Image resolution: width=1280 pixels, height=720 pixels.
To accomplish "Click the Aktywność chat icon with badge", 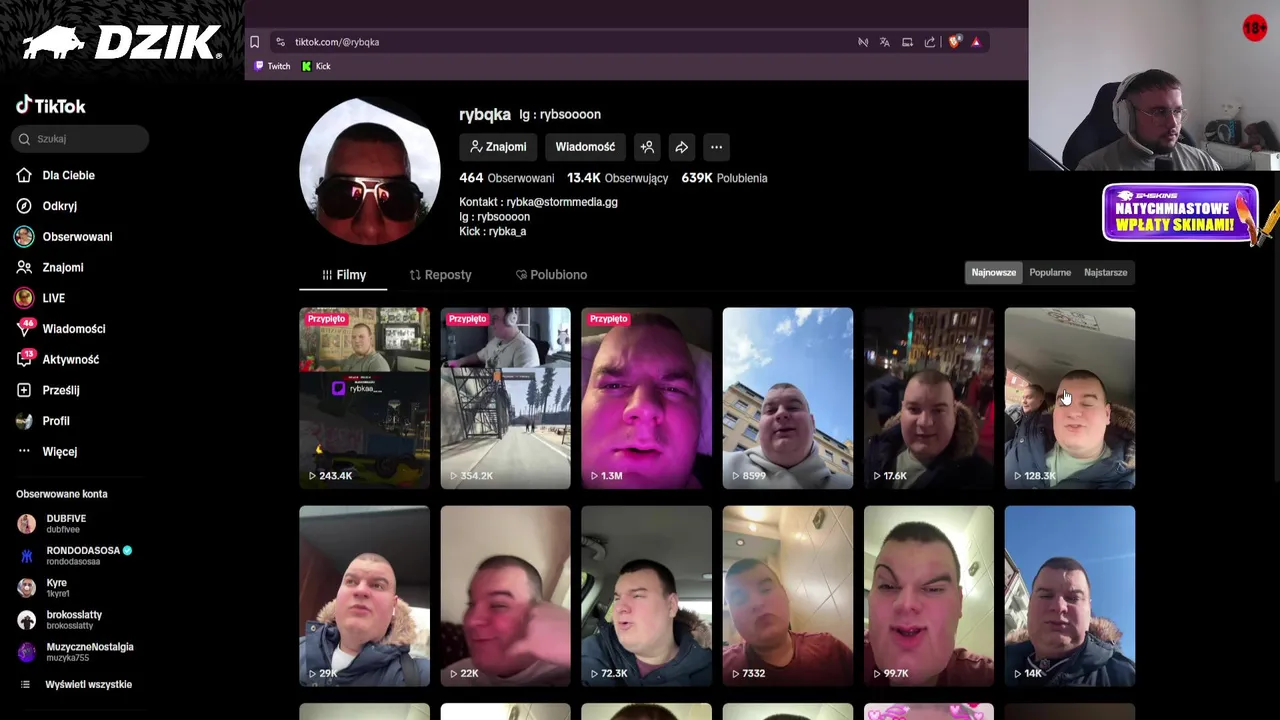I will (x=24, y=359).
